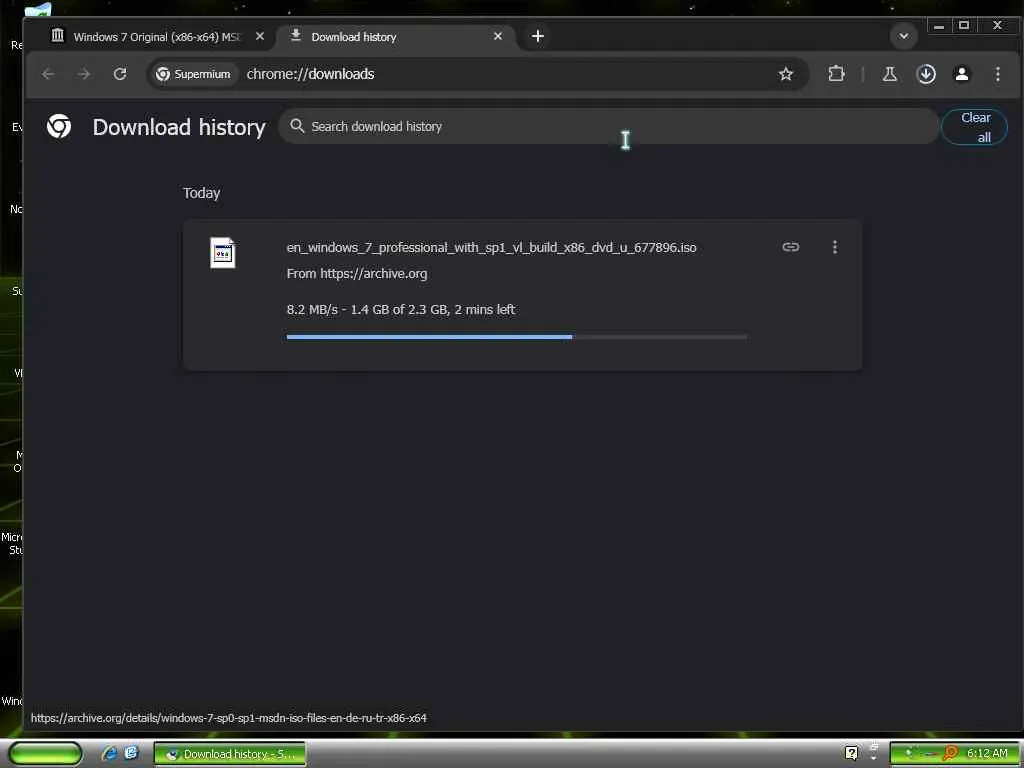Reload the downloads page

pyautogui.click(x=120, y=74)
